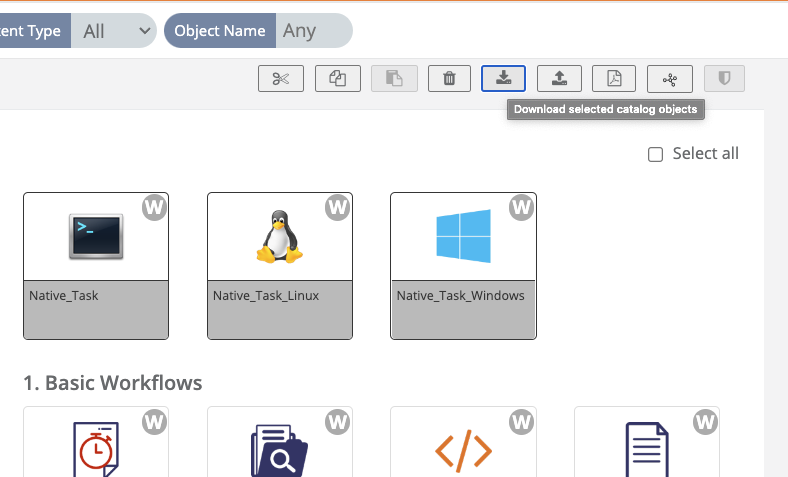
Task: Click the Select all label text
Action: pyautogui.click(x=706, y=153)
